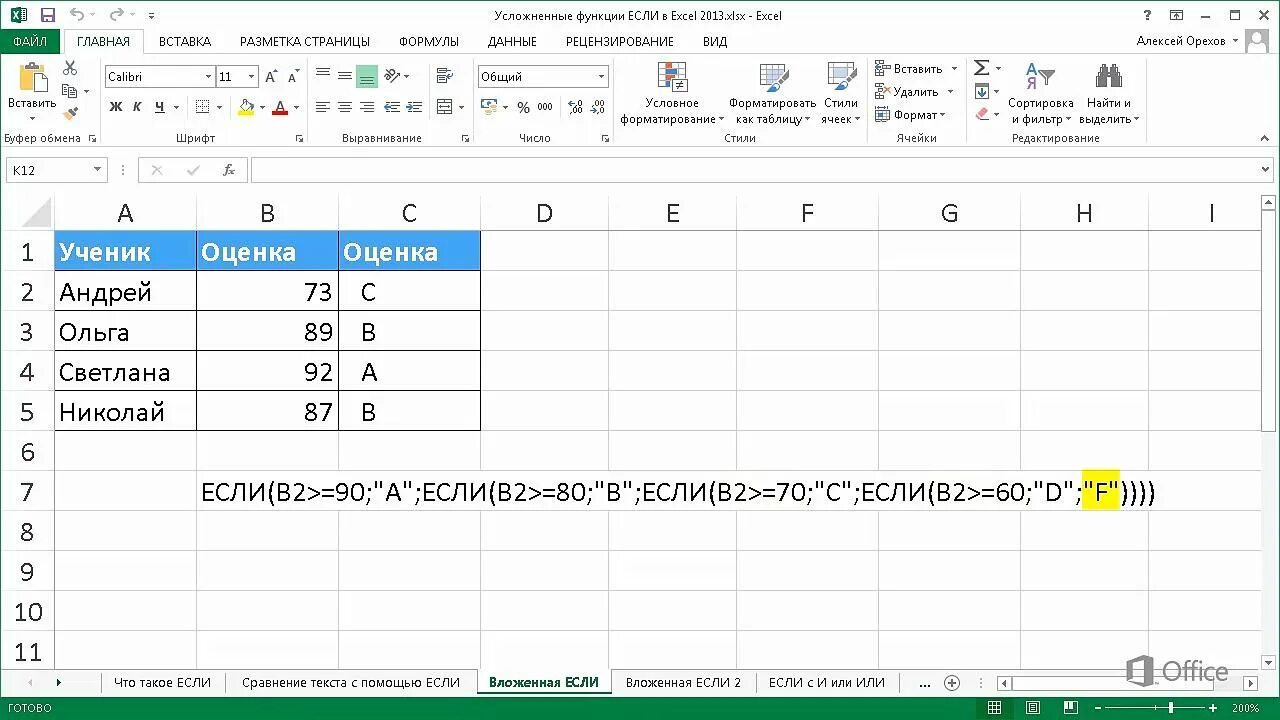Open Find and Select (Найти и выделить)
The height and width of the screenshot is (720, 1280).
(1109, 95)
